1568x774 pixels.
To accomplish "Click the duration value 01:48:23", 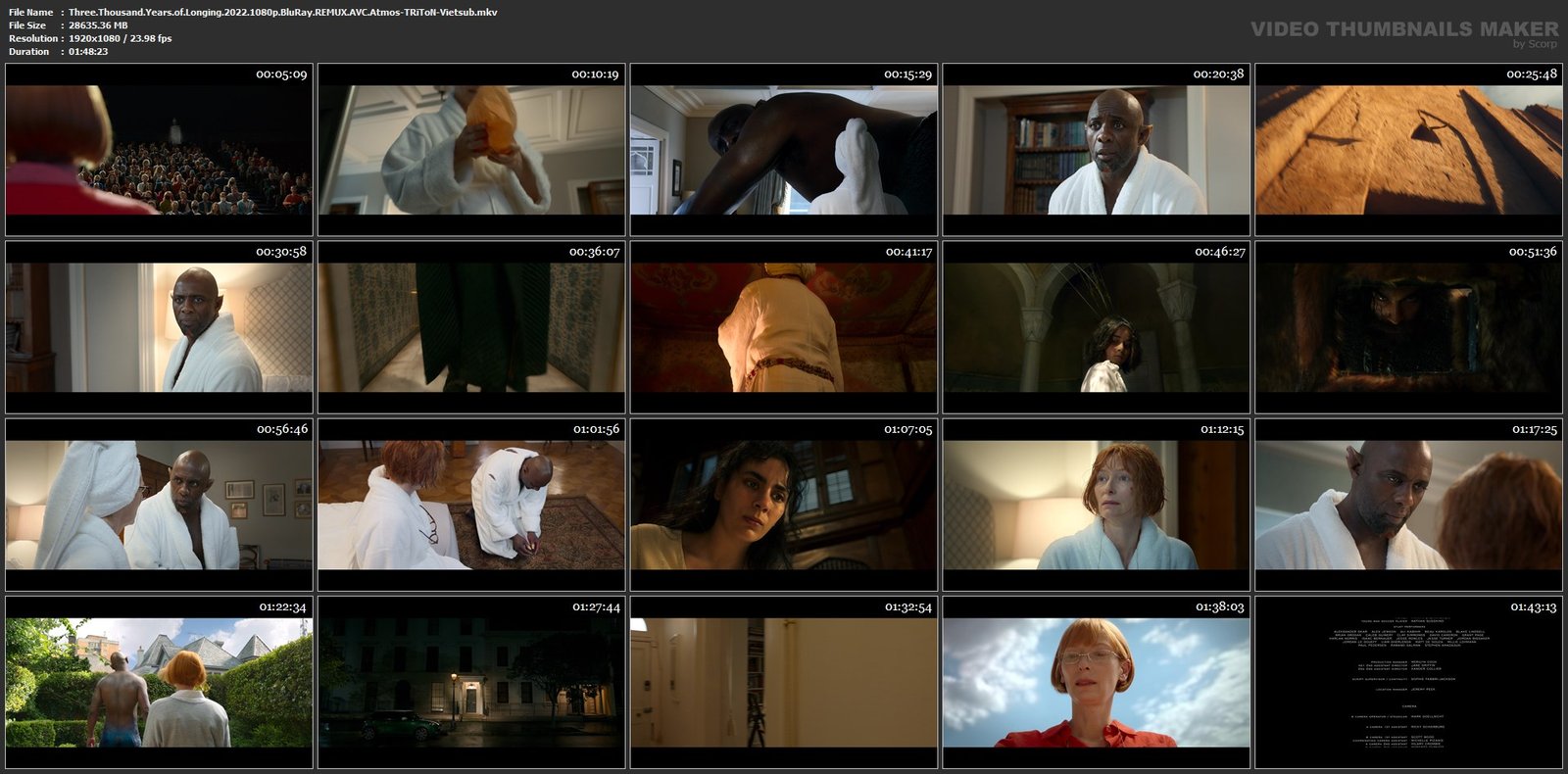I will tap(88, 51).
